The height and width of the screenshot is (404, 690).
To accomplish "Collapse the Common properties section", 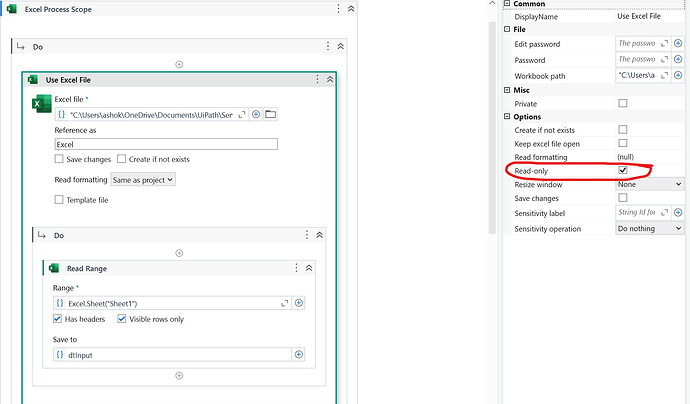I will (x=507, y=4).
